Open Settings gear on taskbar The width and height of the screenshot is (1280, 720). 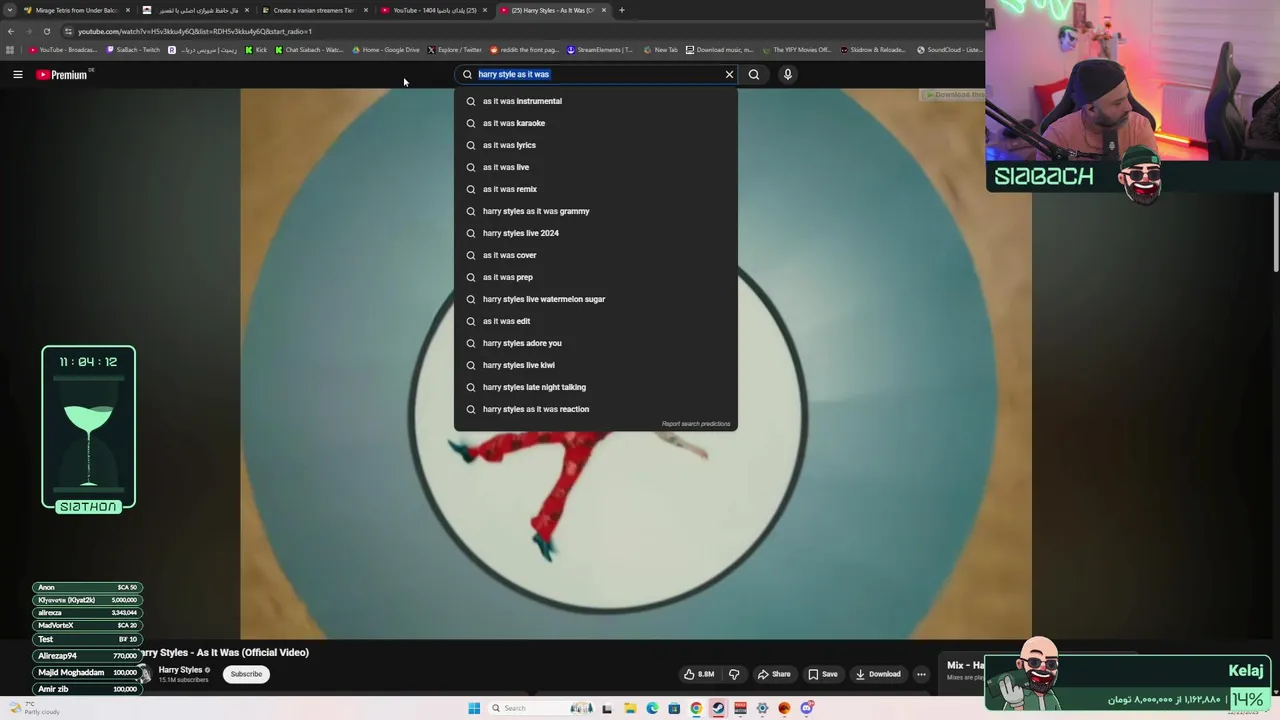click(x=762, y=708)
